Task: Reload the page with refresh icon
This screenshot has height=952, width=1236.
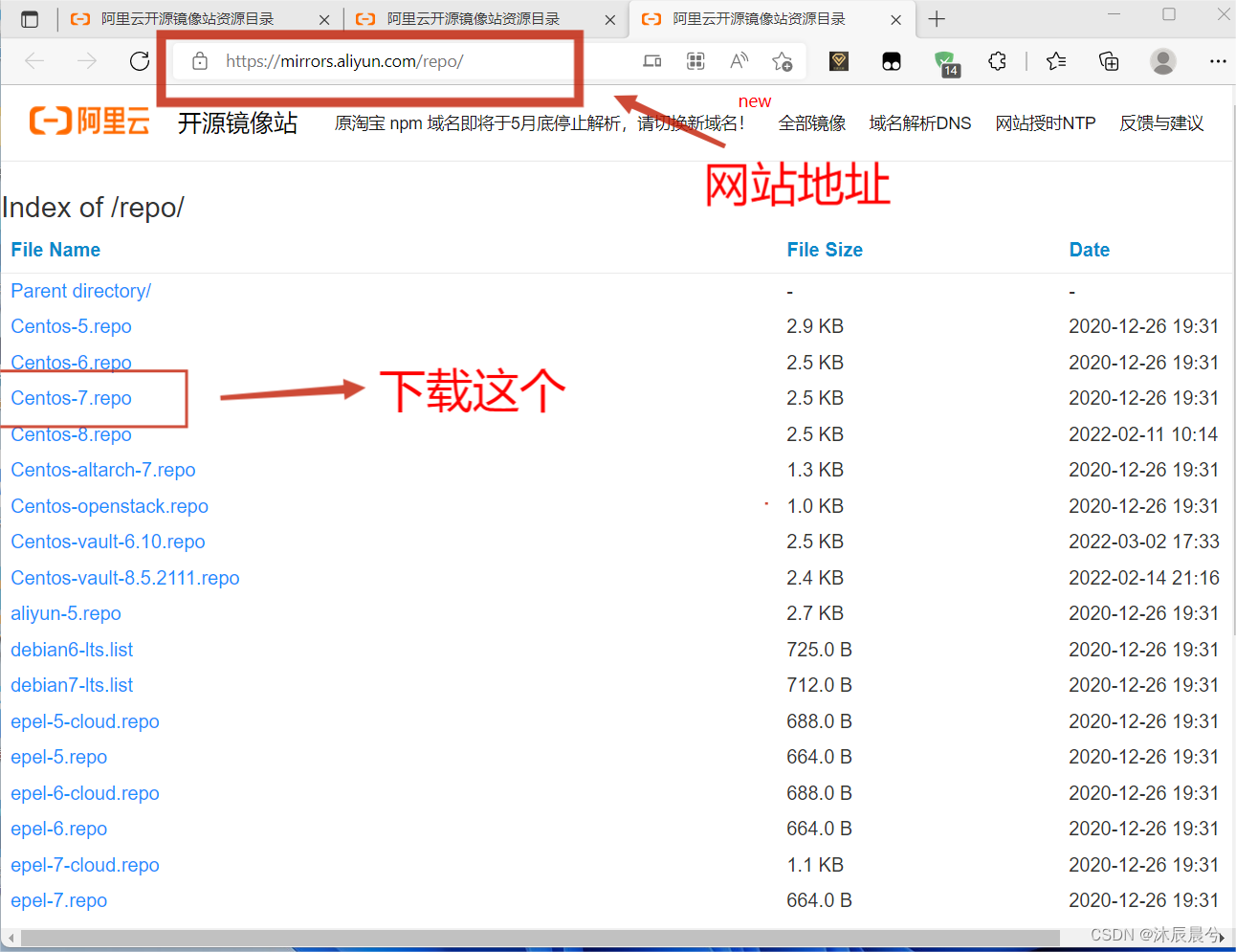Action: pyautogui.click(x=140, y=61)
